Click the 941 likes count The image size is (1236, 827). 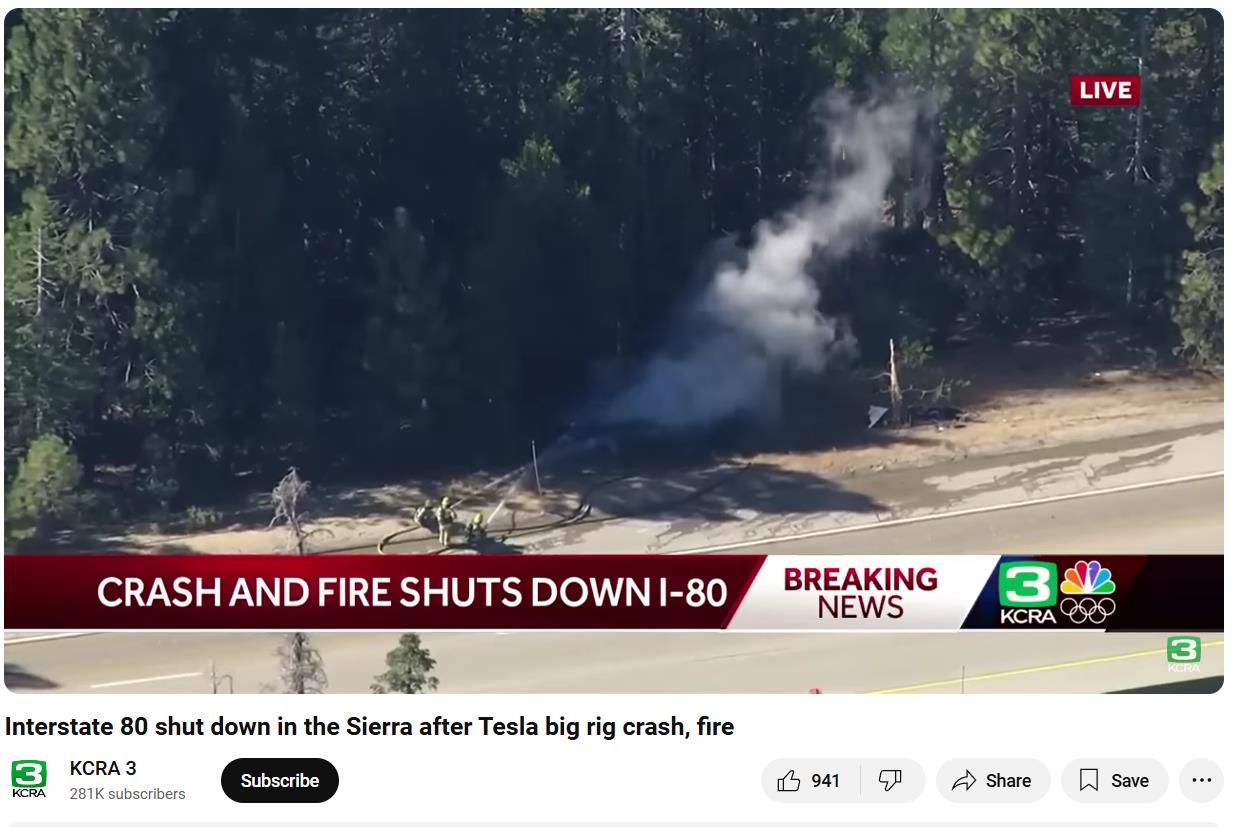(826, 781)
